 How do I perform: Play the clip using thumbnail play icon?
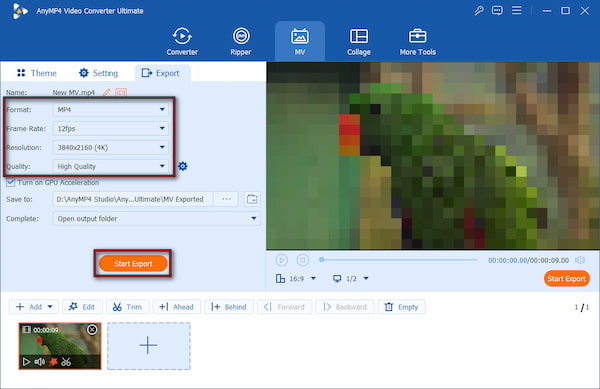(26, 361)
